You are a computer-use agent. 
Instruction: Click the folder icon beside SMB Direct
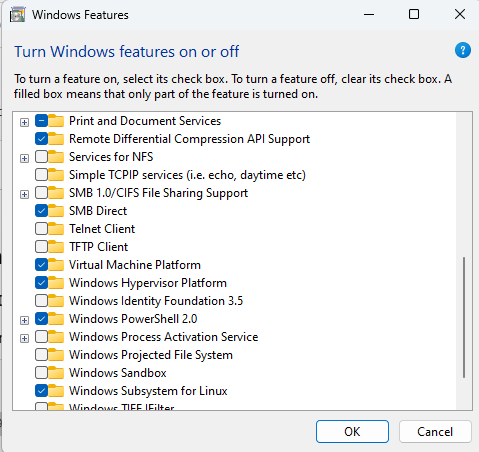56,211
